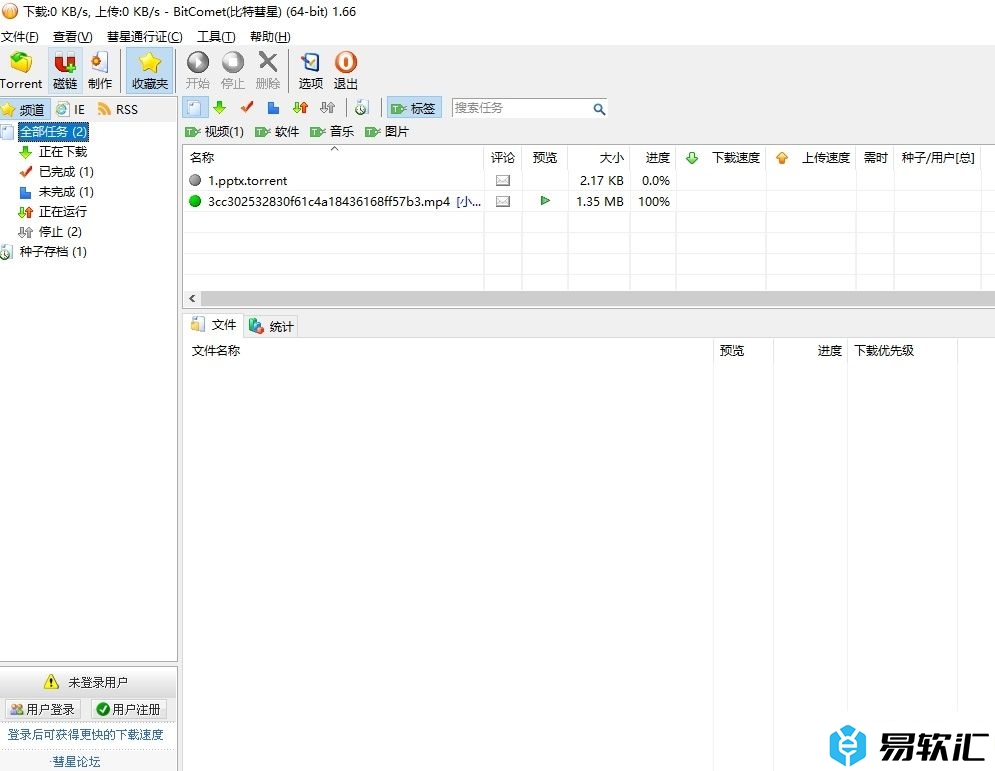
Task: Select 未完成 (1) in task tree
Action: pos(66,192)
